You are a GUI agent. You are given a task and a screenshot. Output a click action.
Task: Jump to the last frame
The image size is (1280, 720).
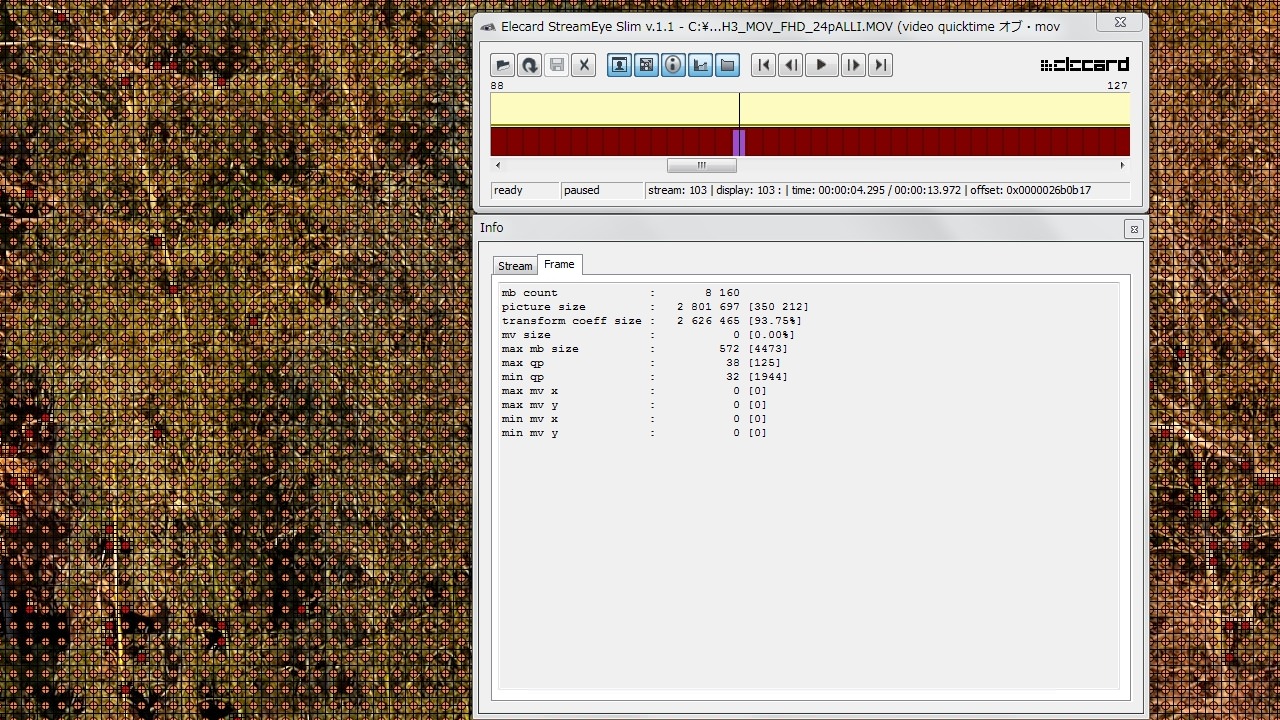pyautogui.click(x=880, y=65)
